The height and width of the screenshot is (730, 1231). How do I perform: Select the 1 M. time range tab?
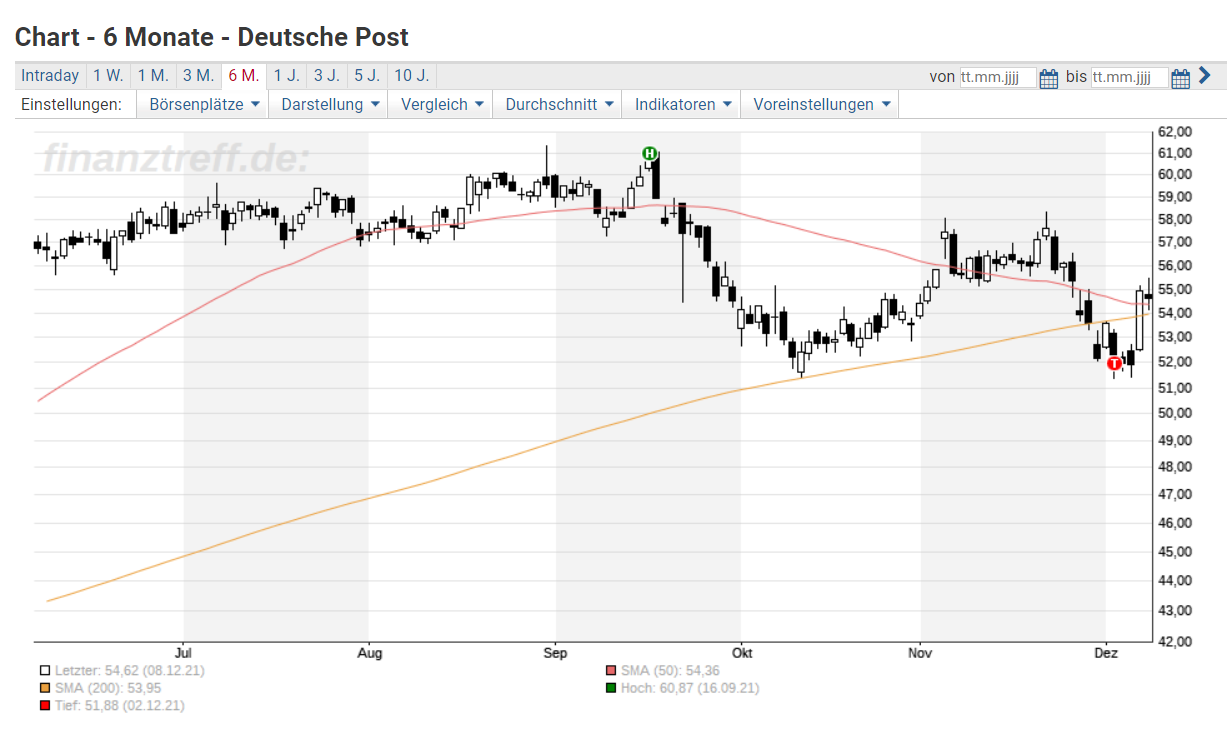pyautogui.click(x=153, y=75)
